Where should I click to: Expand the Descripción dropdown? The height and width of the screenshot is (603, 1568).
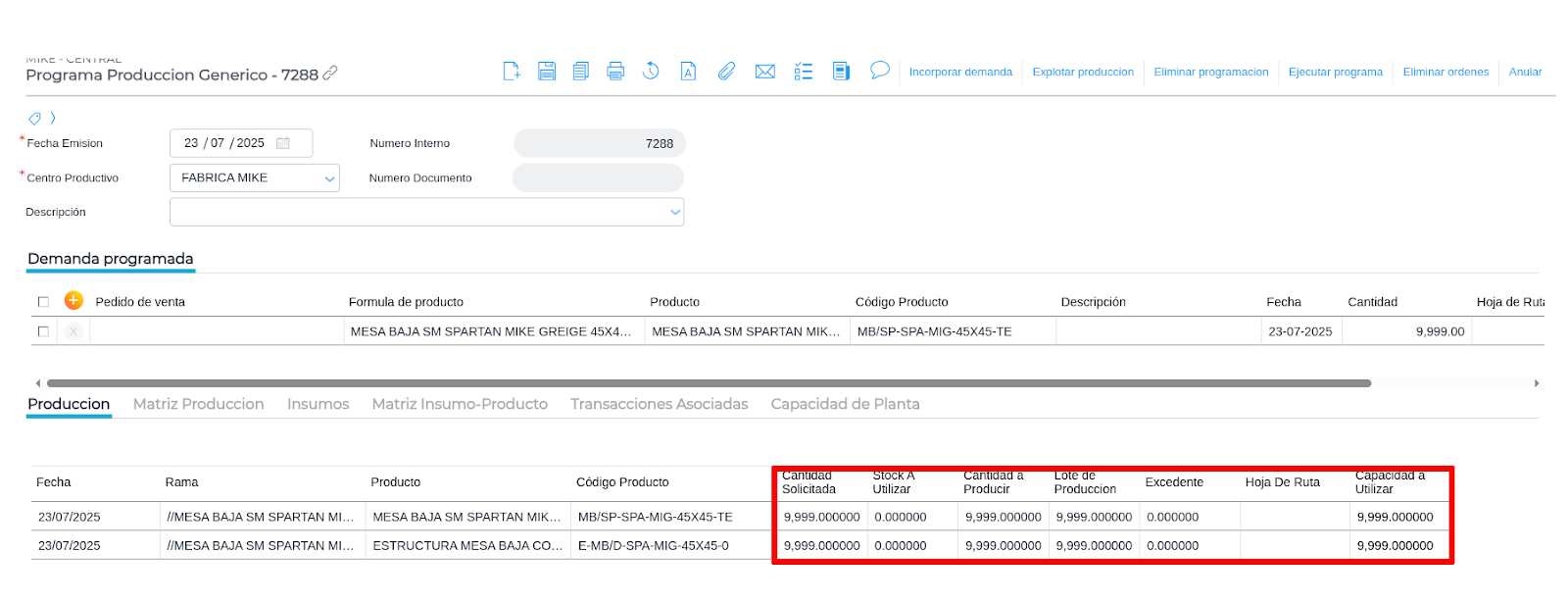[674, 212]
